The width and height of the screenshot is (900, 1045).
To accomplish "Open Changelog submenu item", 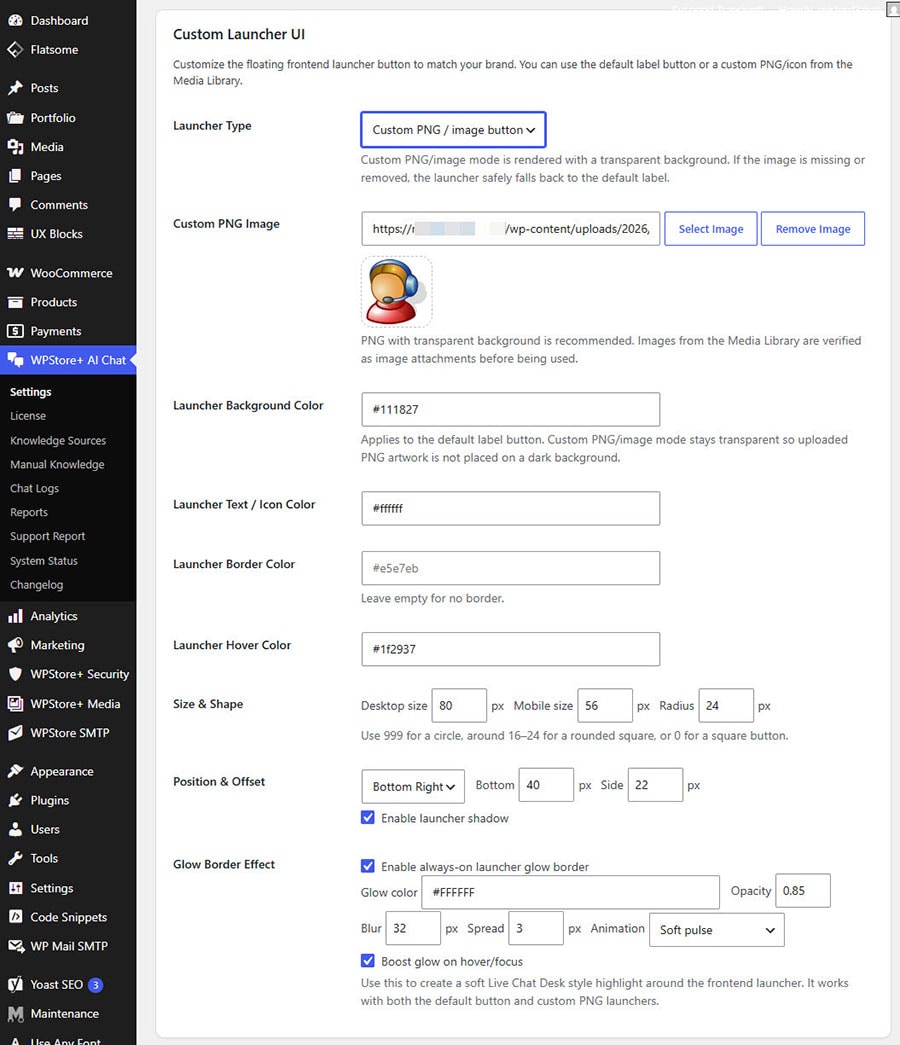I will [37, 585].
